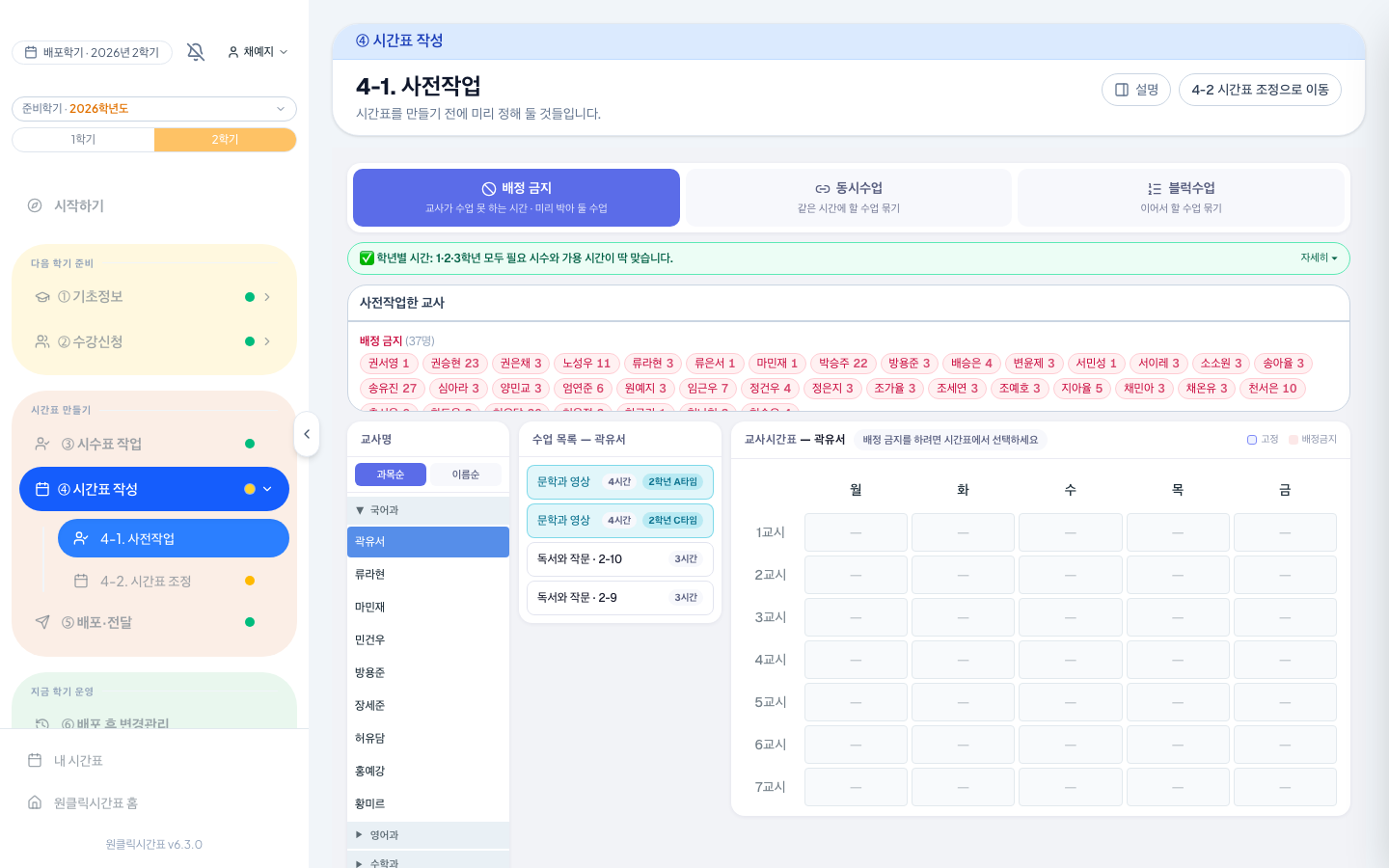Mute notifications with the bell icon

click(x=196, y=52)
